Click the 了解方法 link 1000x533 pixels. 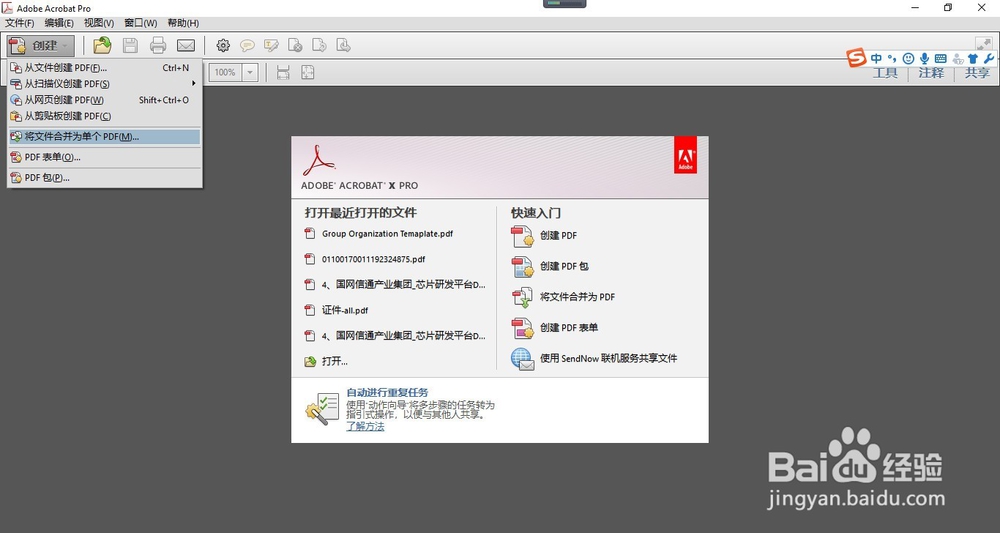(x=365, y=426)
